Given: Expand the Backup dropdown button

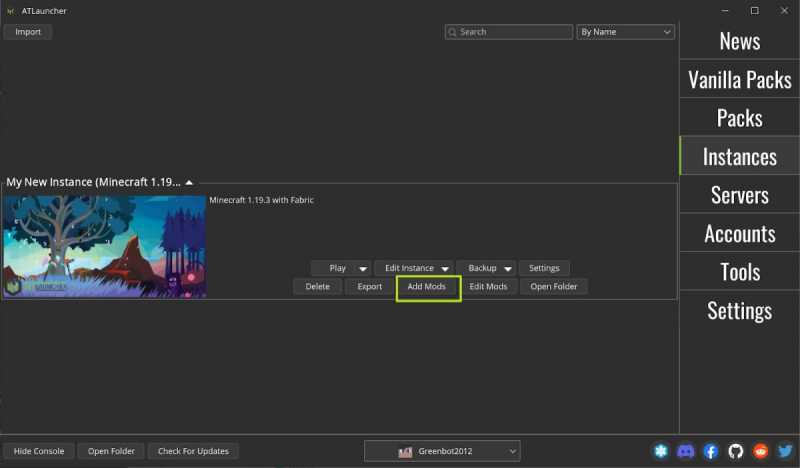Looking at the screenshot, I should point(485,268).
